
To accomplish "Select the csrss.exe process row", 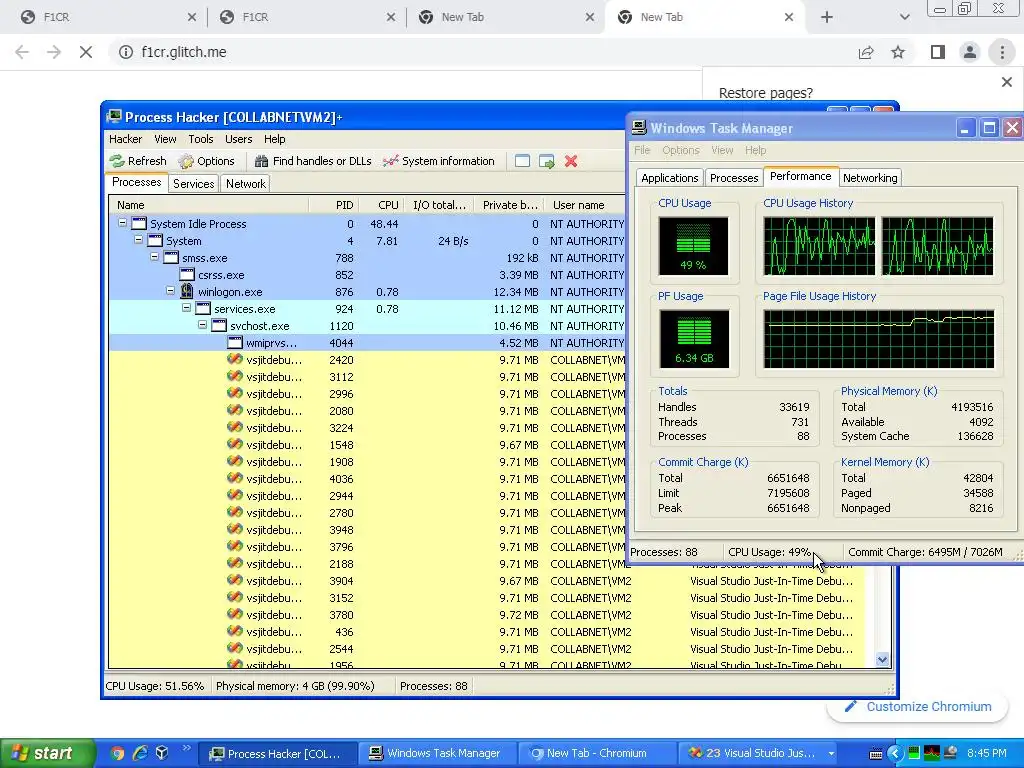I will (x=367, y=275).
